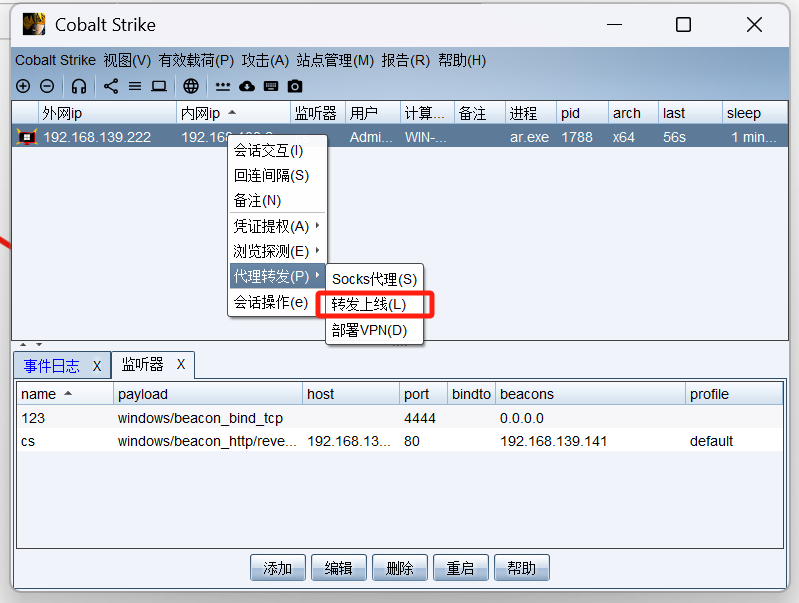This screenshot has height=603, width=799.
Task: Sort listeners by name column
Action: [65, 394]
